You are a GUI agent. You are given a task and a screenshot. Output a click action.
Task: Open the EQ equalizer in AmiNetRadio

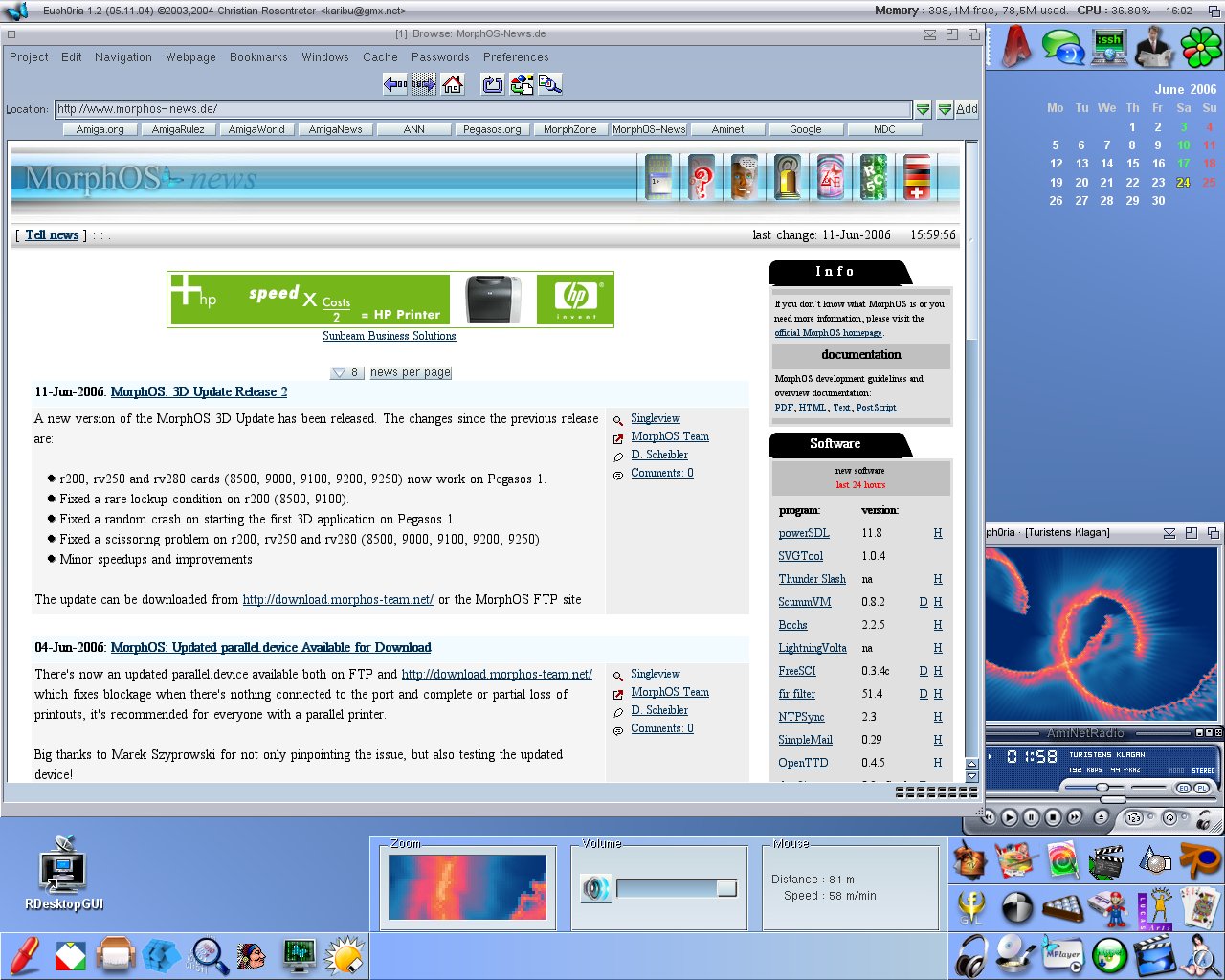click(1184, 788)
